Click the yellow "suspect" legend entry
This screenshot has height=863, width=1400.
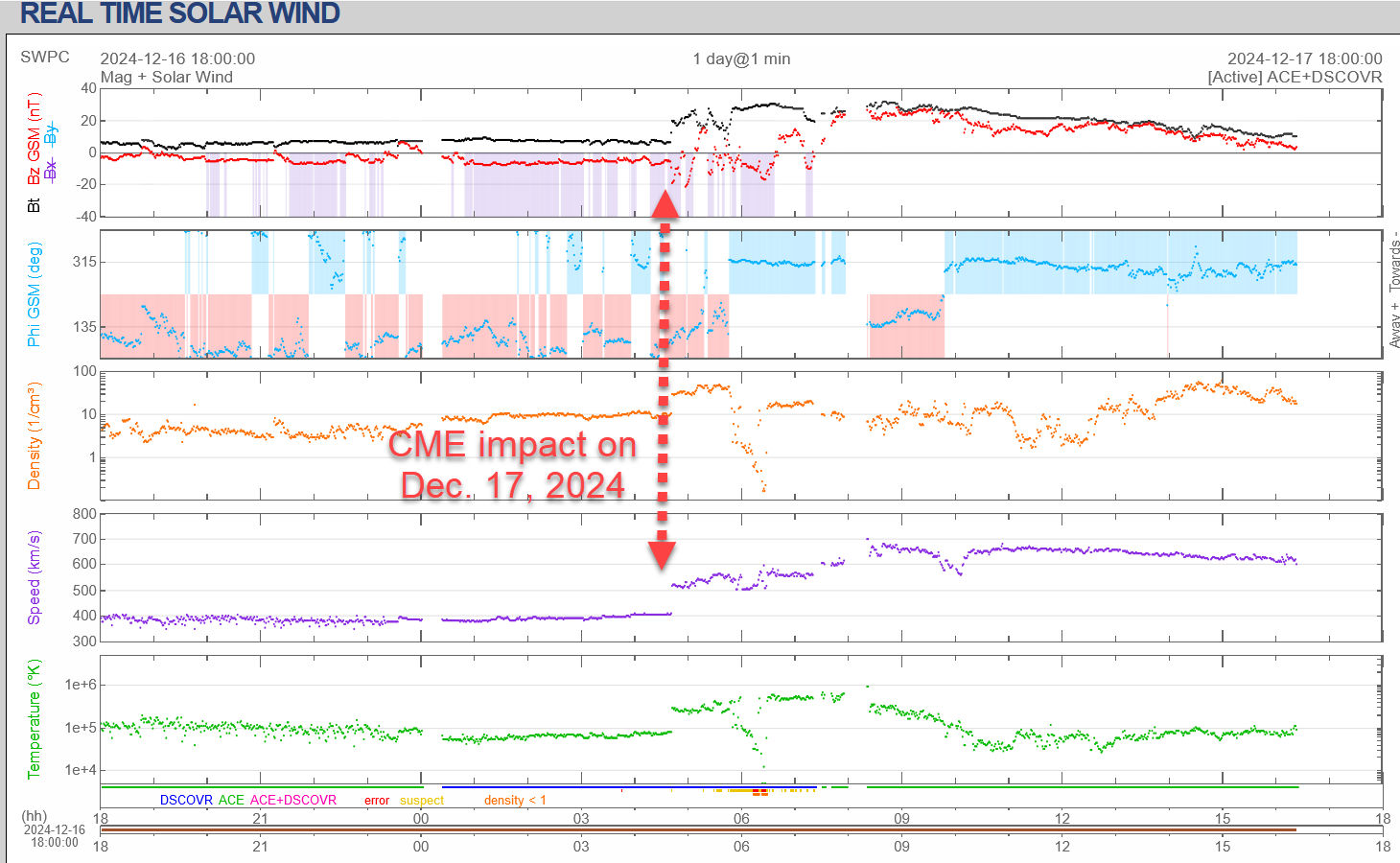tap(422, 800)
